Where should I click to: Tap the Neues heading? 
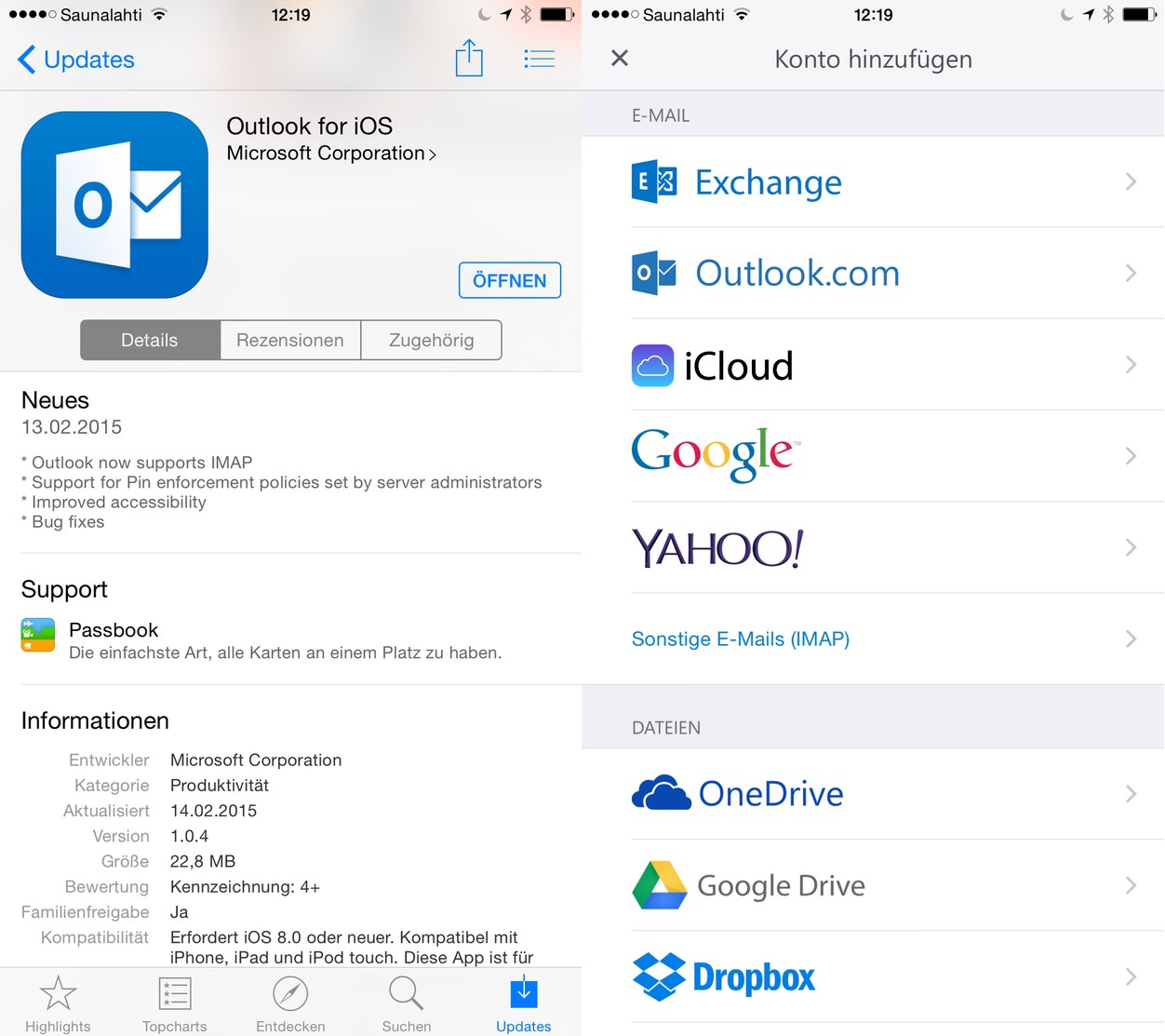tap(55, 400)
